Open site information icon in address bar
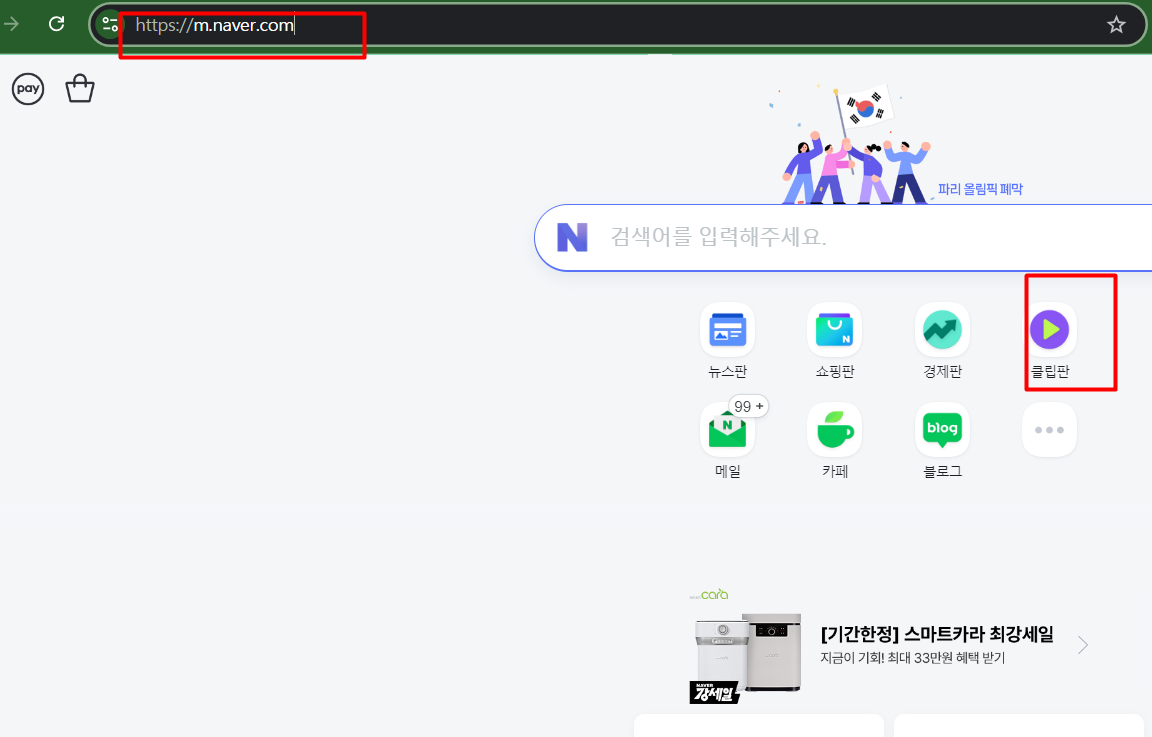 (x=110, y=24)
